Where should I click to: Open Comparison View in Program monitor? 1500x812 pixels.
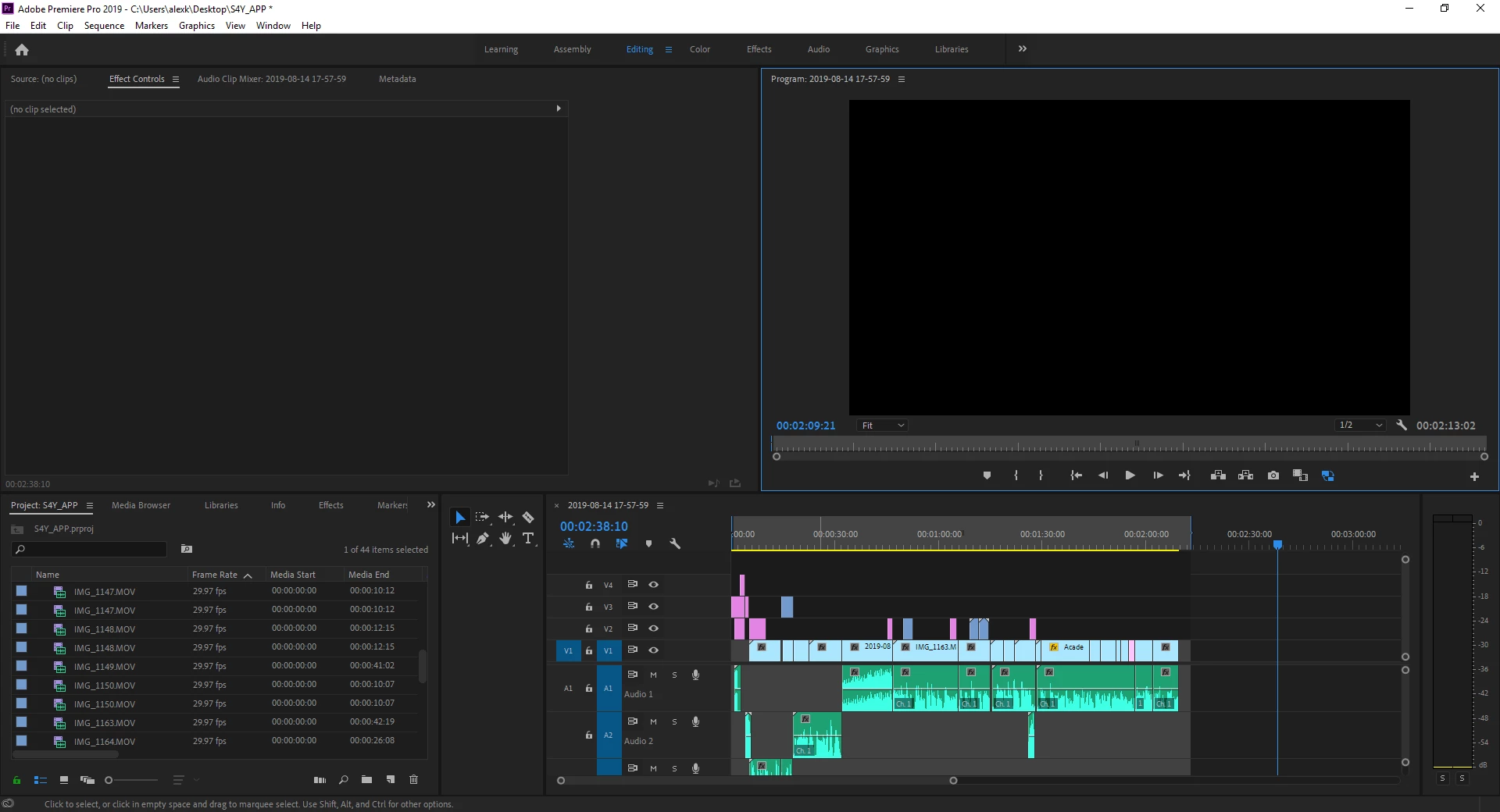[1300, 475]
